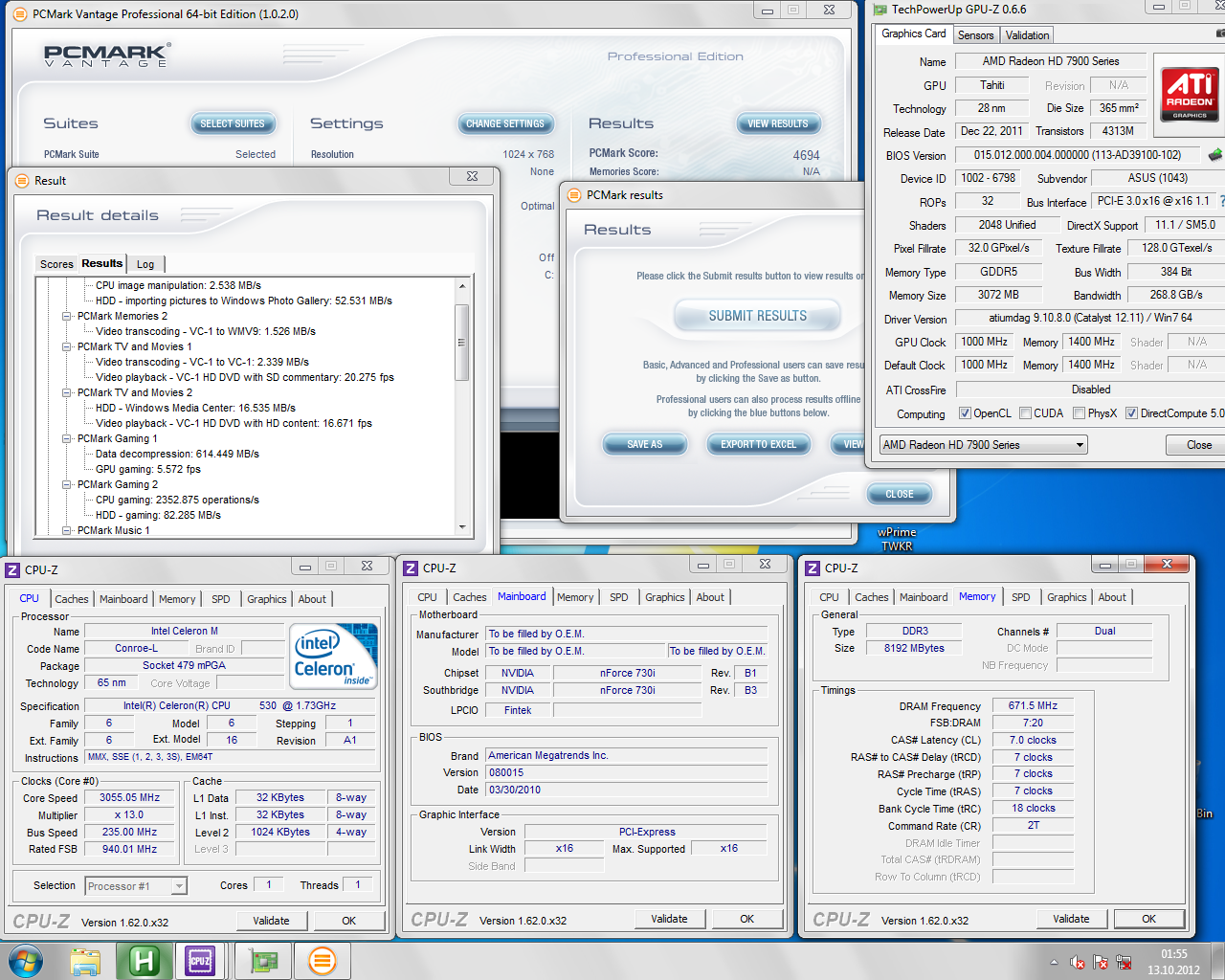
Task: Click the result tree scrollbar up arrow
Action: 462,286
